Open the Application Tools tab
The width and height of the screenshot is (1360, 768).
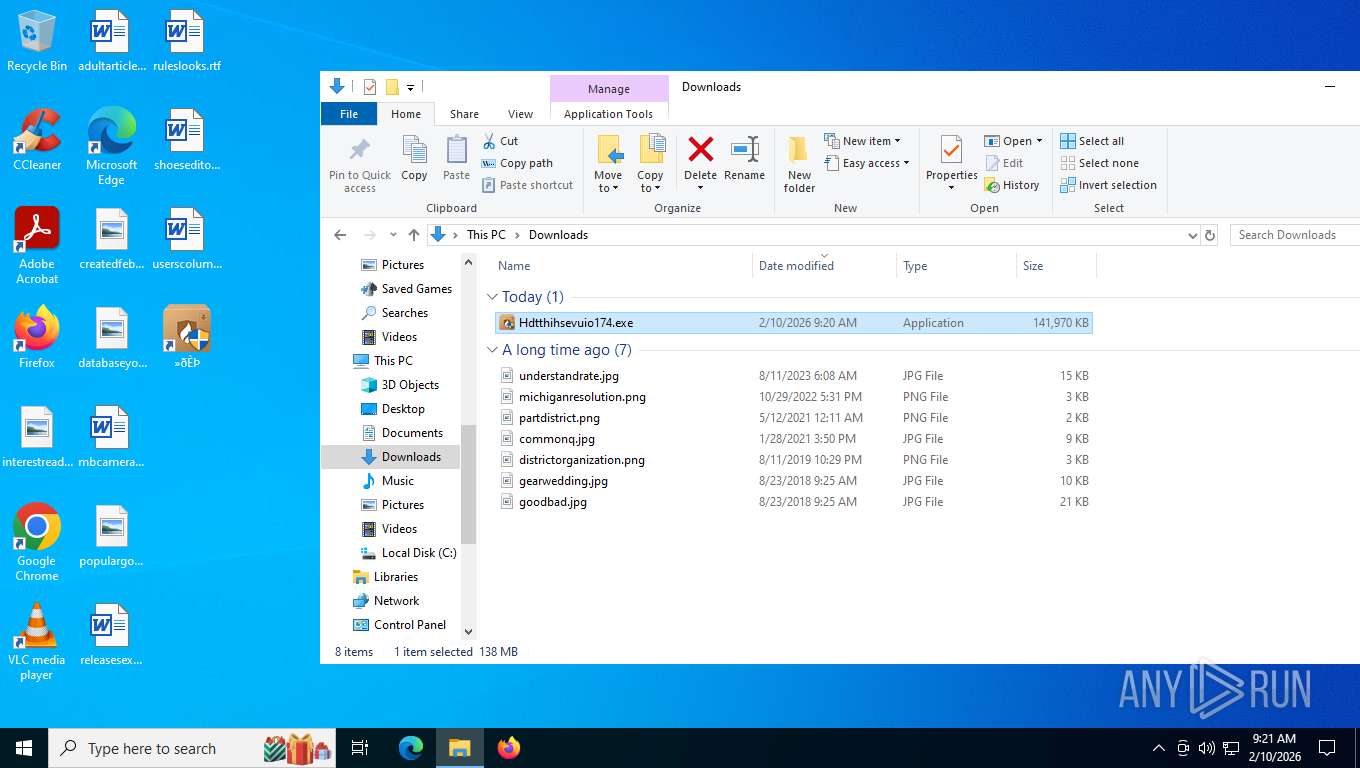pyautogui.click(x=608, y=114)
